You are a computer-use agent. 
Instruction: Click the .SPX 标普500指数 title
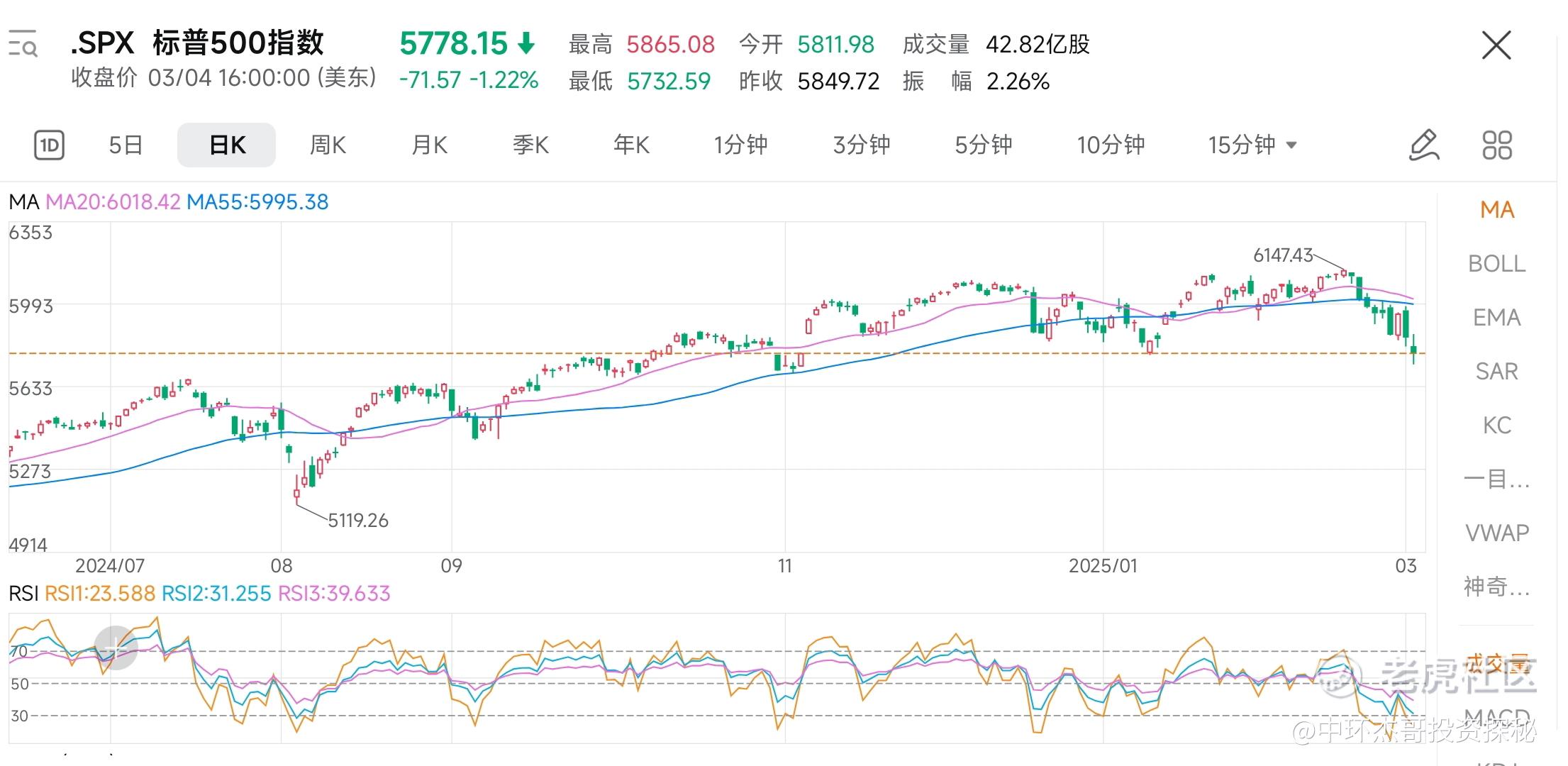pos(197,44)
